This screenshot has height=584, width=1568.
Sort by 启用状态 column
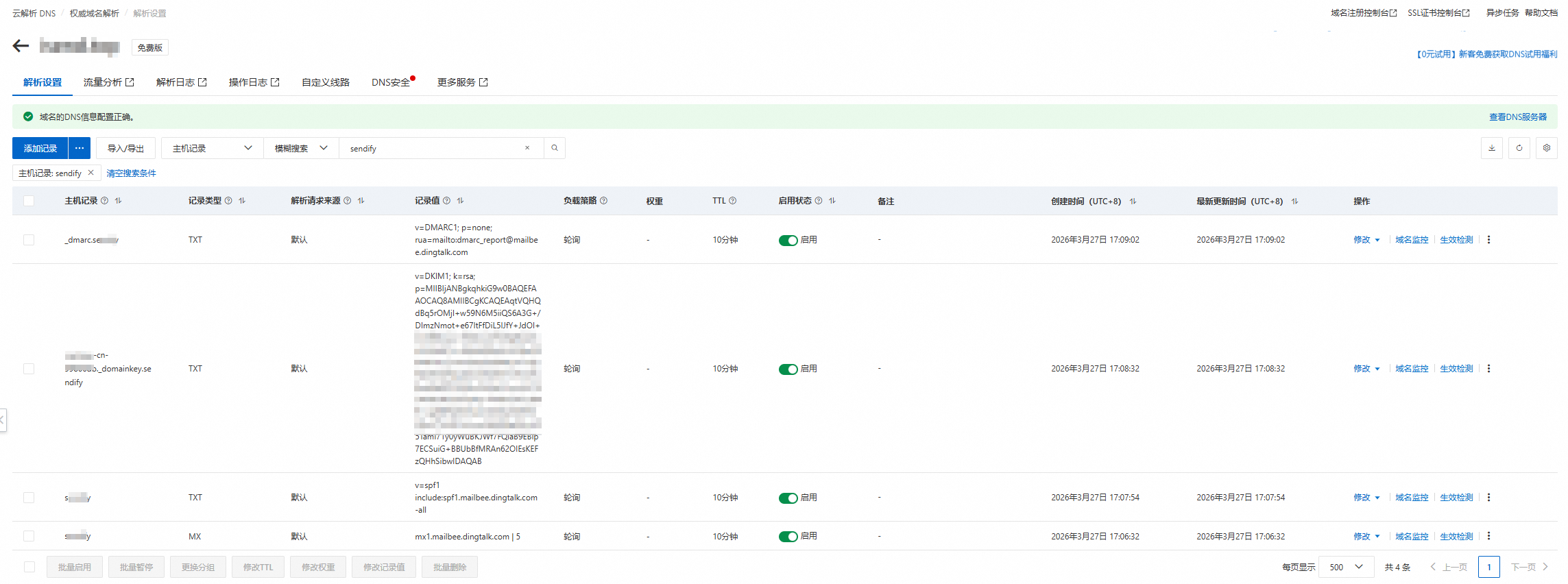tap(832, 201)
